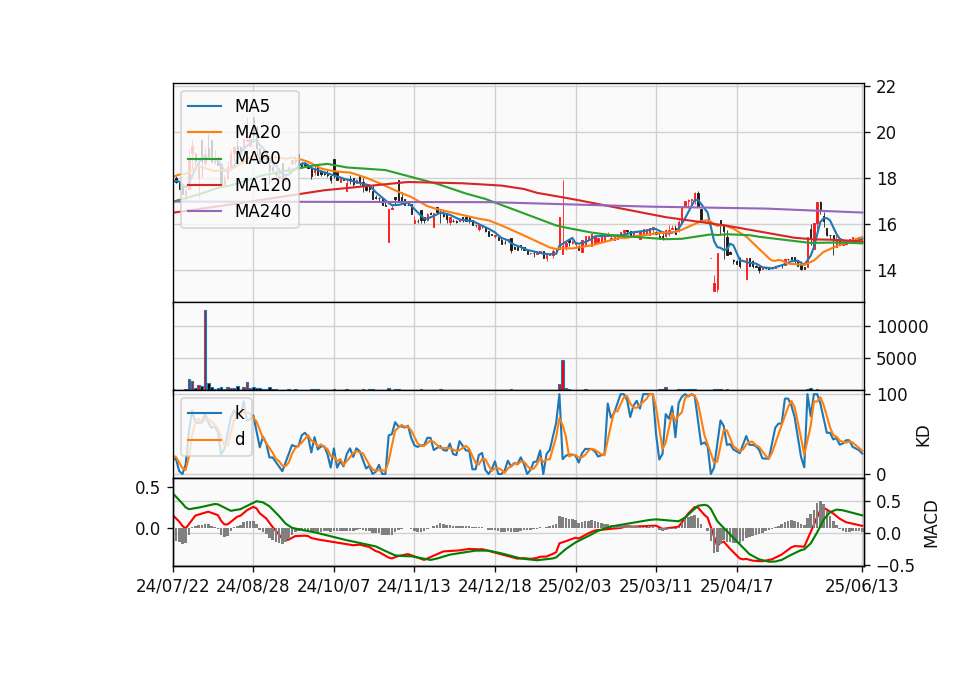Click the 24/12/18 date axis label

point(495,586)
